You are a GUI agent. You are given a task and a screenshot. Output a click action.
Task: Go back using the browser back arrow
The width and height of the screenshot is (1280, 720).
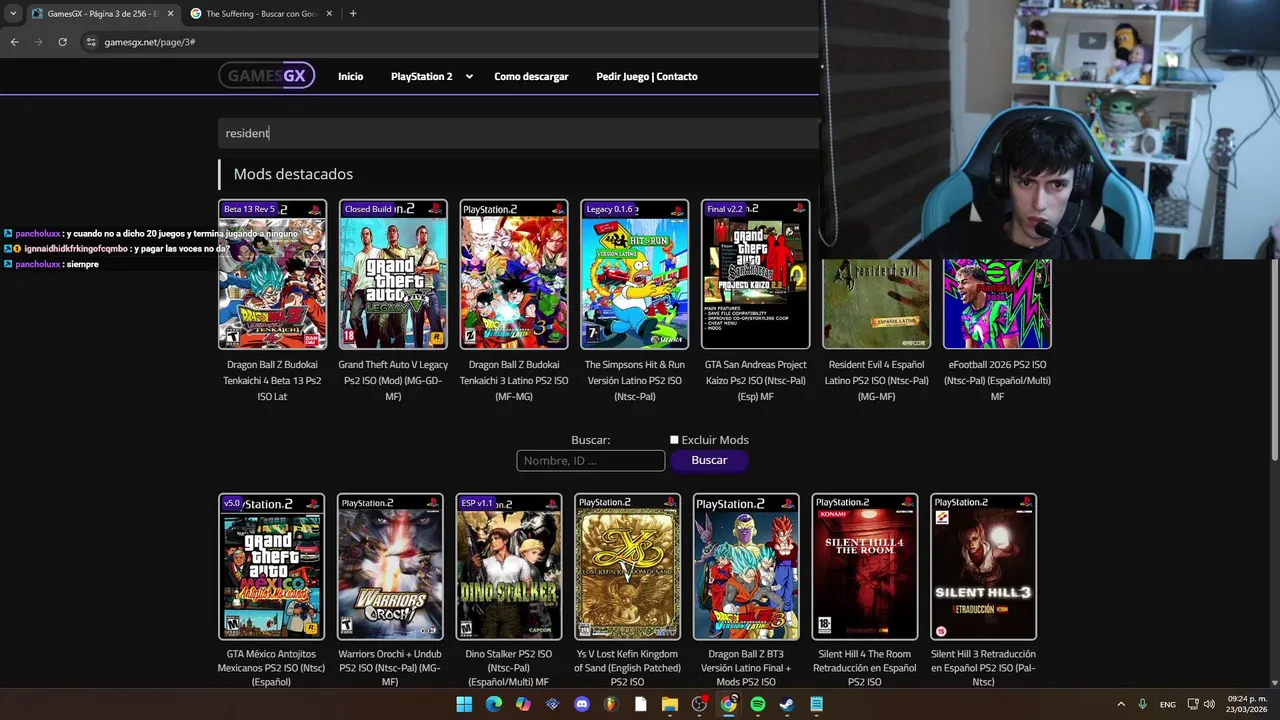14,42
